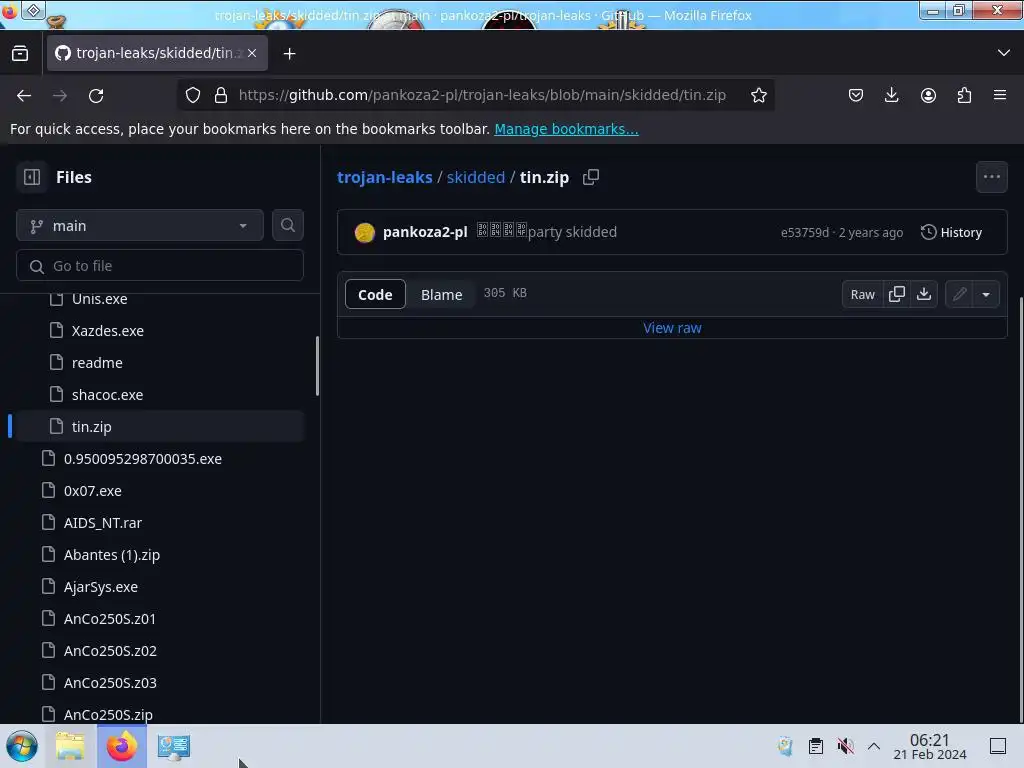Open the main branch selector dropdown
This screenshot has width=1024, height=768.
[140, 225]
